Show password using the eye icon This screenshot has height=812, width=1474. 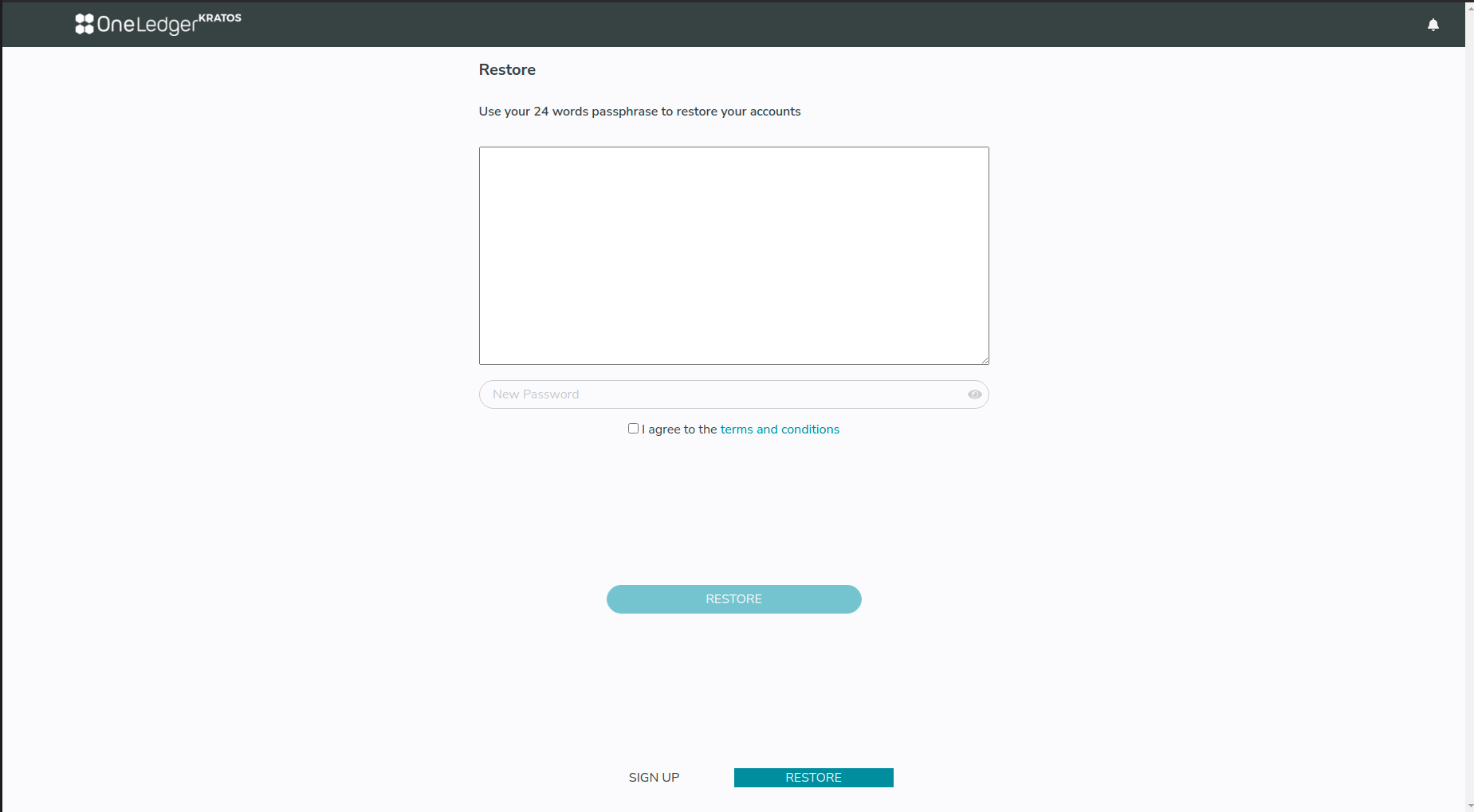[974, 394]
